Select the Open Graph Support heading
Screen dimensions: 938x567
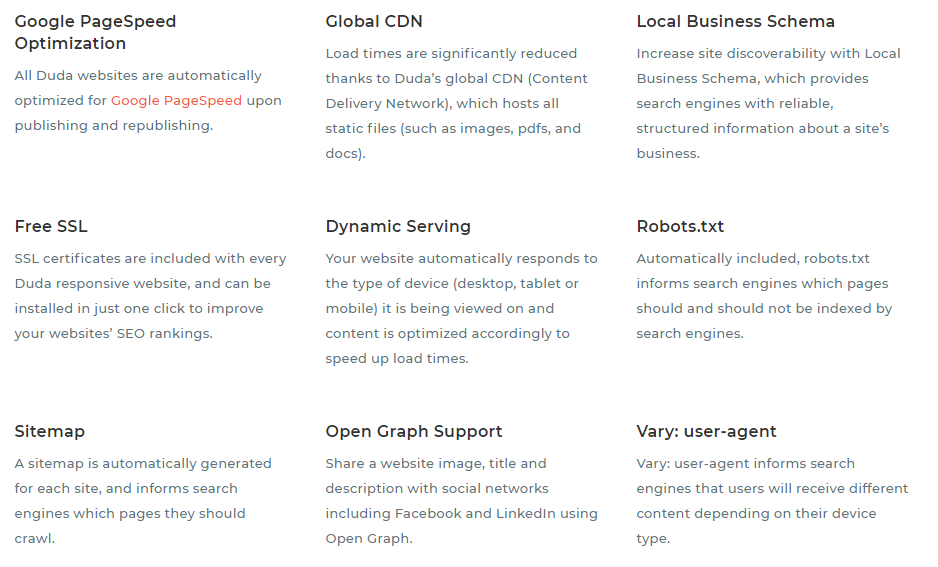pyautogui.click(x=414, y=432)
